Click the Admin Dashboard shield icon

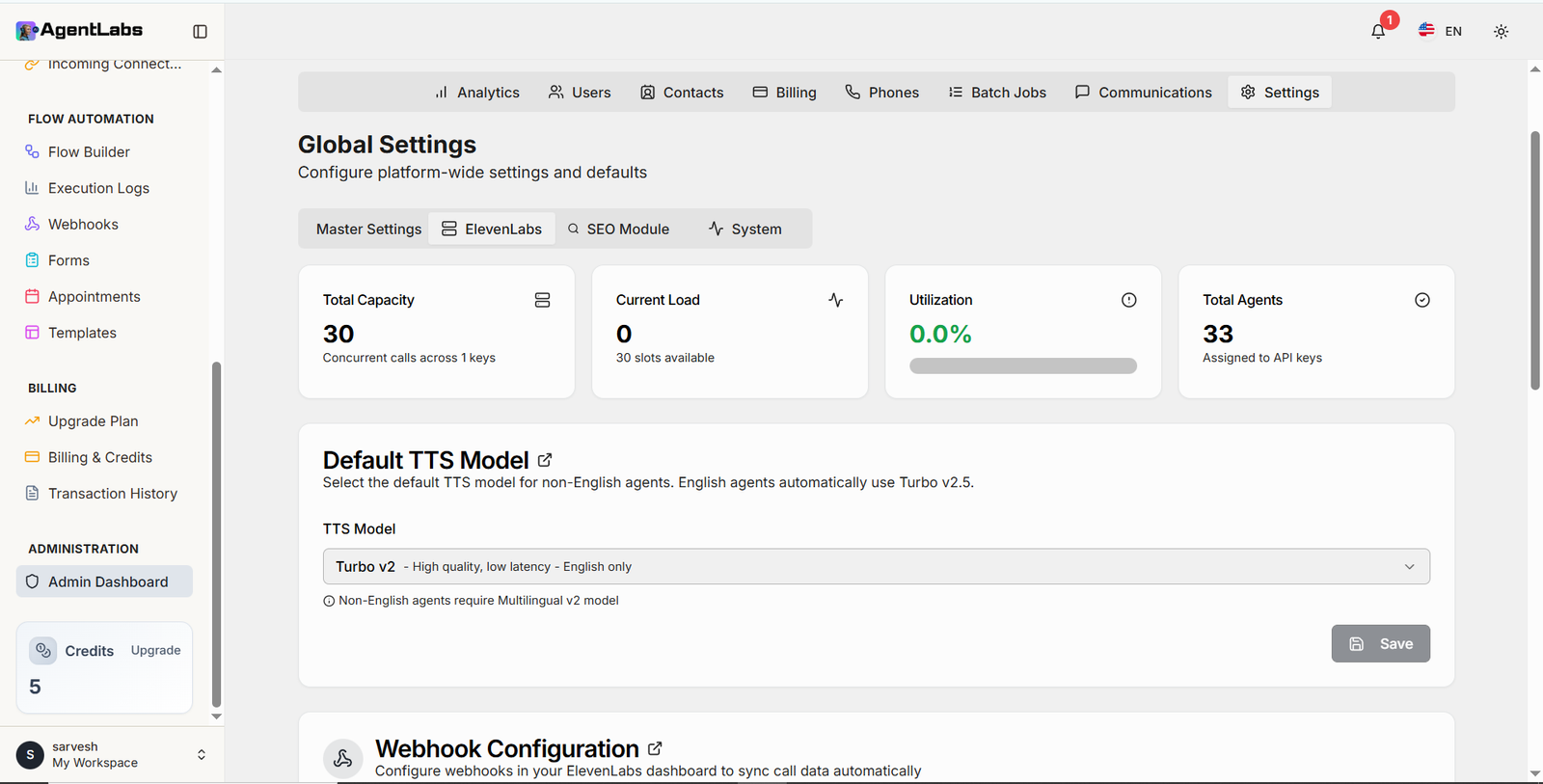pyautogui.click(x=32, y=581)
